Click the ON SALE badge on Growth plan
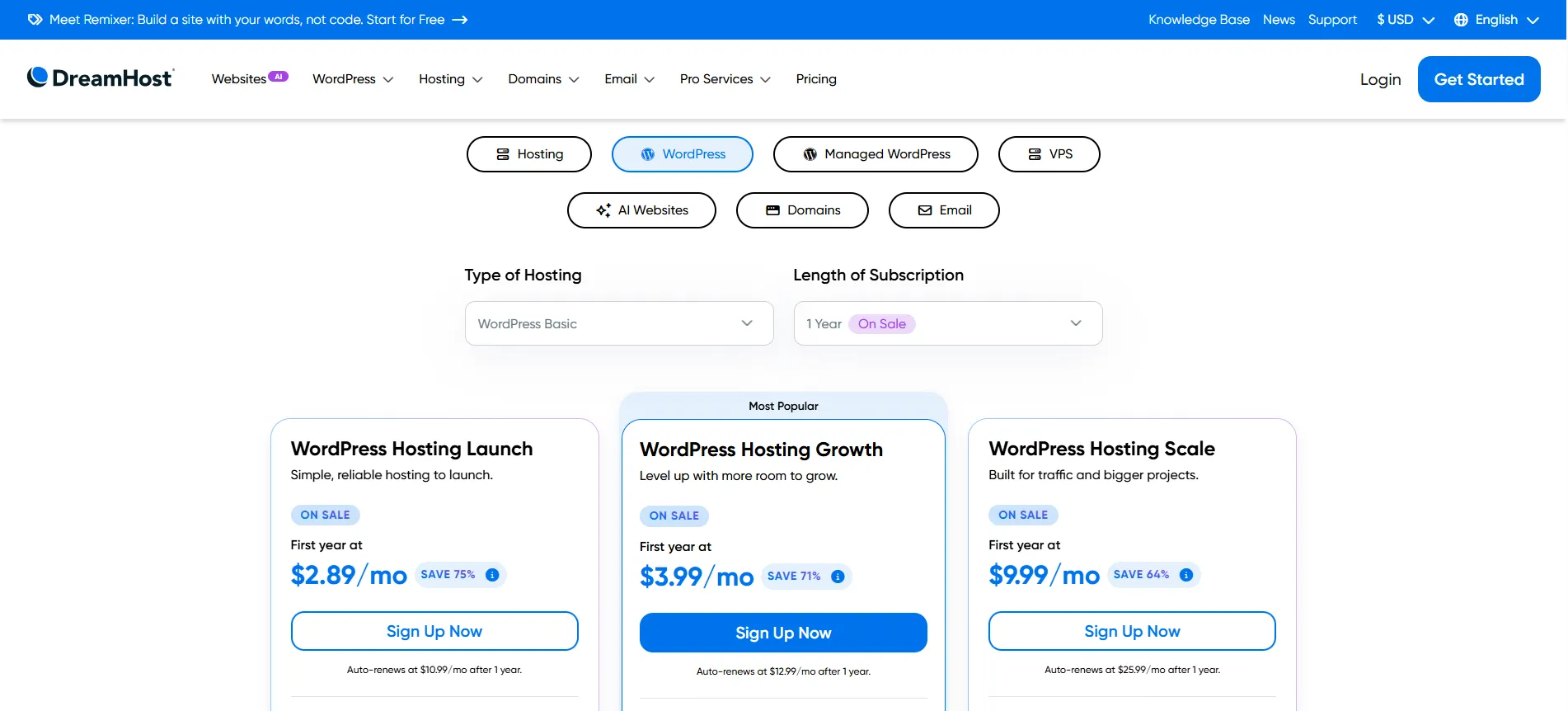Screen dimensions: 1568x711 click(674, 516)
